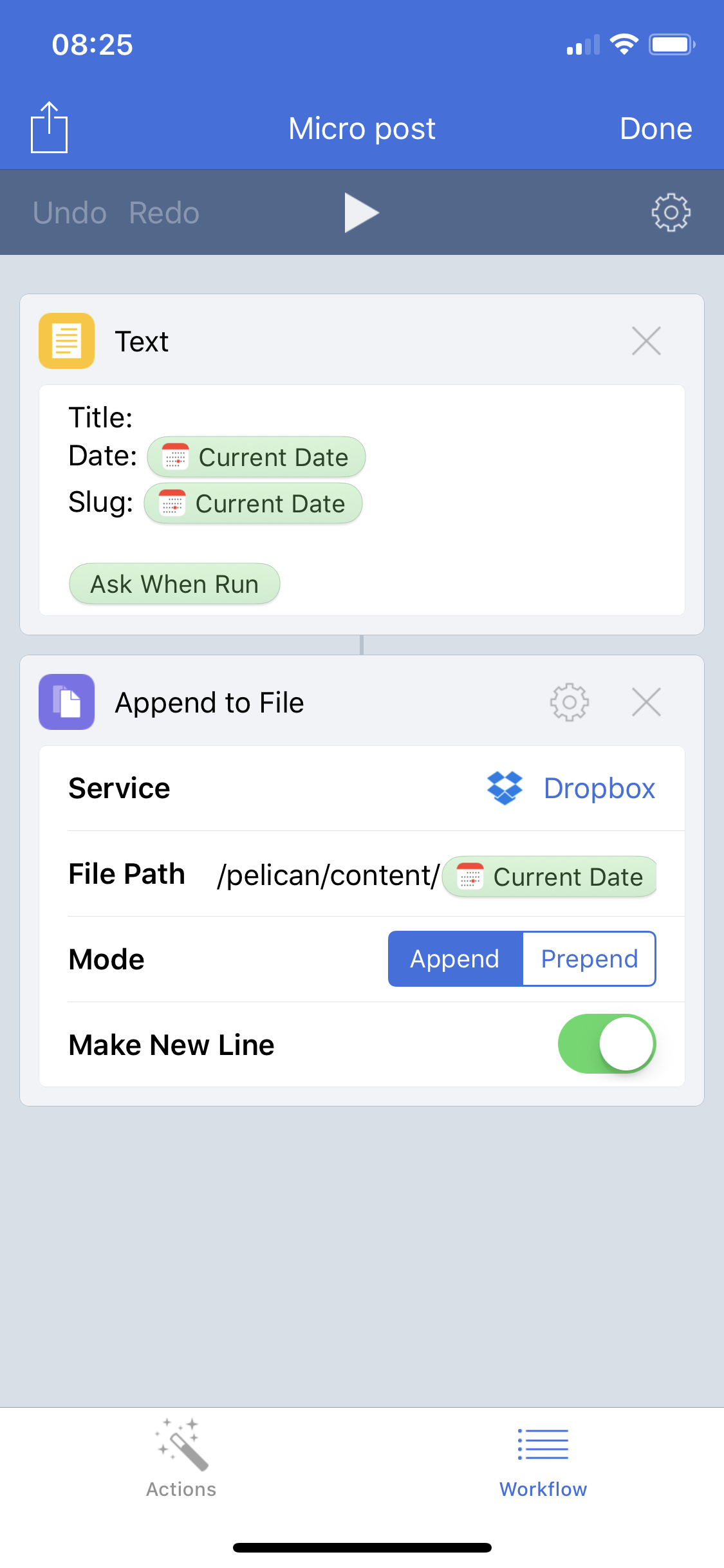
Task: Click the Text action's yellow icon
Action: point(66,341)
